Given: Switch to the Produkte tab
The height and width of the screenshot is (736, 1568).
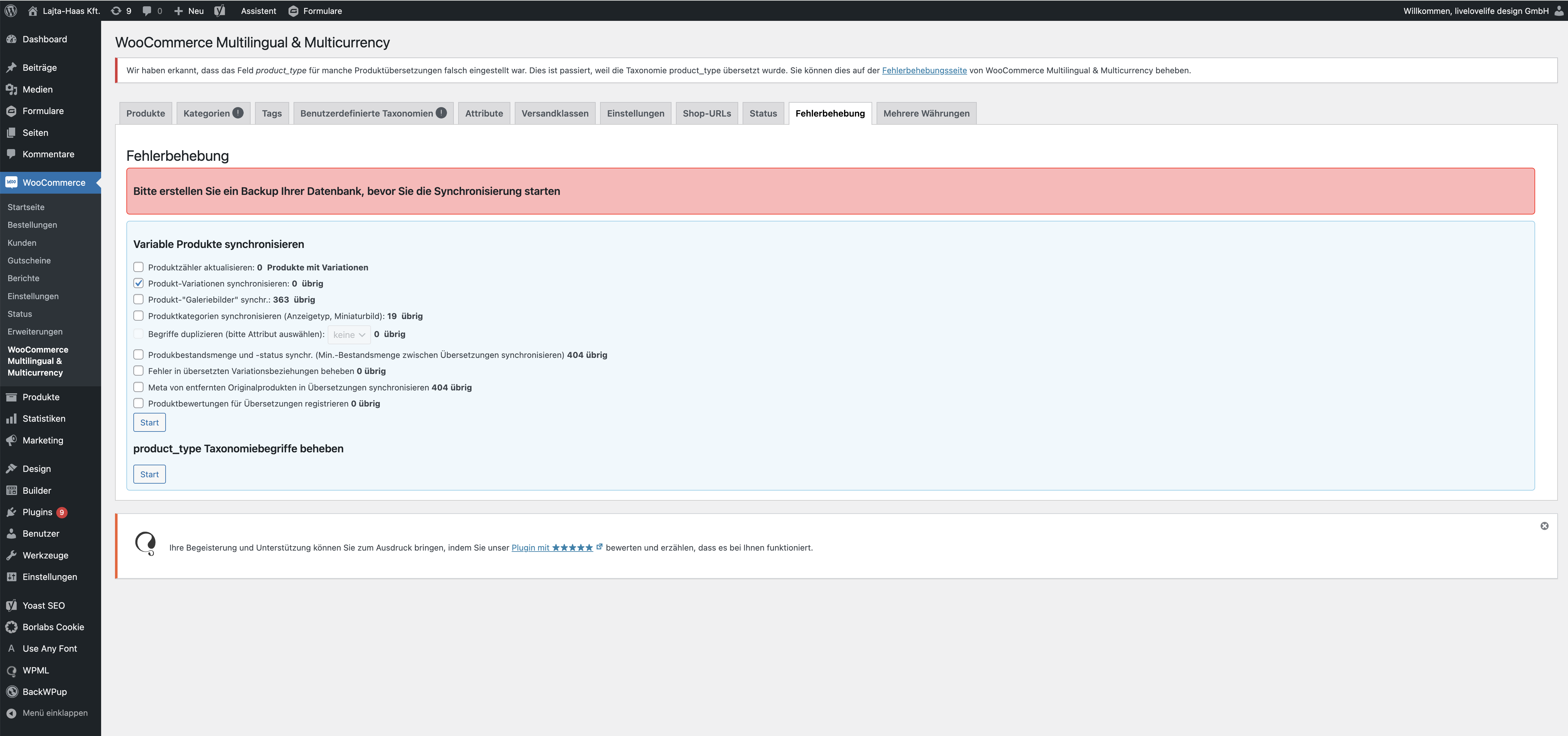Looking at the screenshot, I should click(x=145, y=113).
